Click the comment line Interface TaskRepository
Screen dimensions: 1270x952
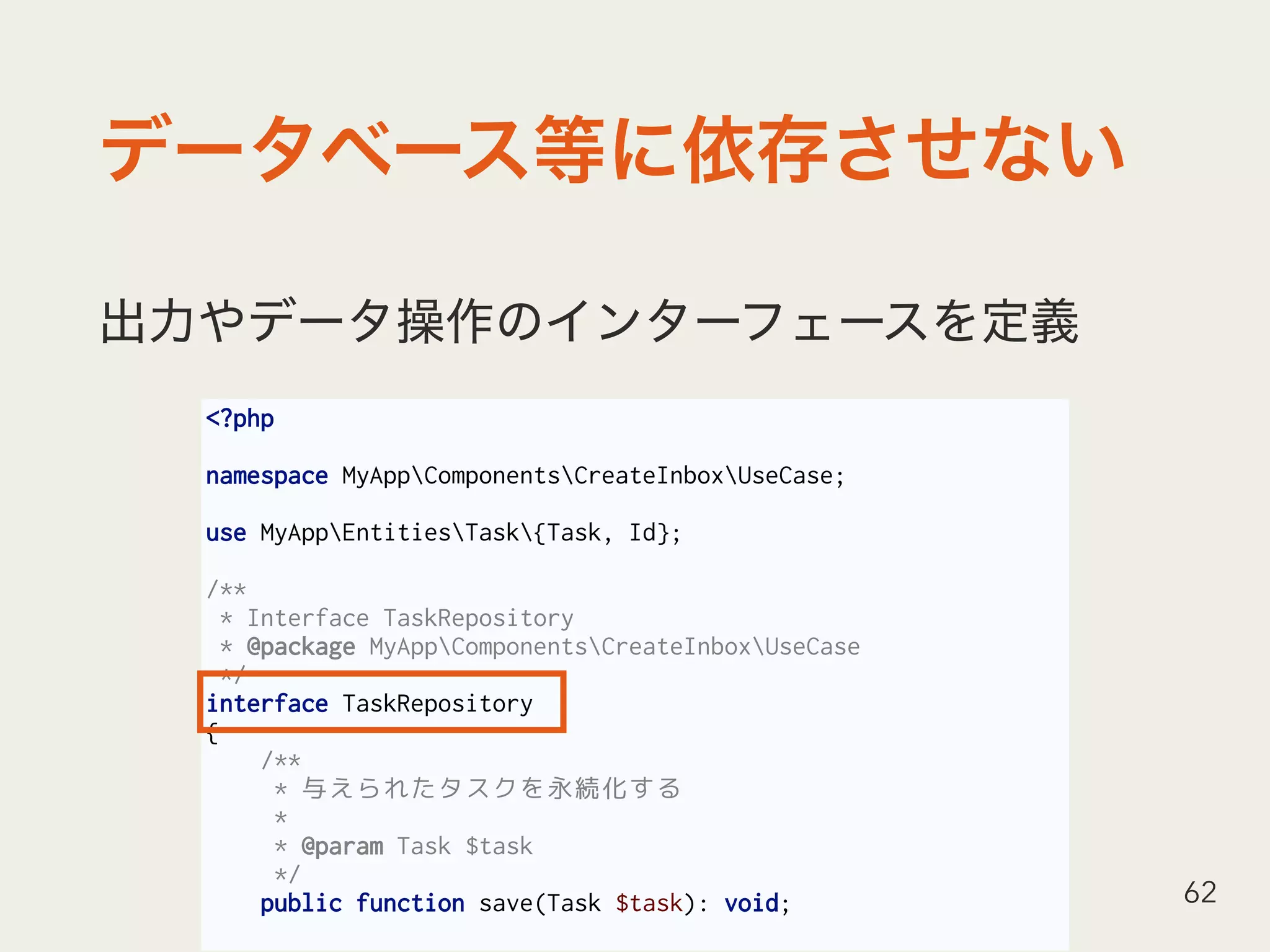(409, 618)
